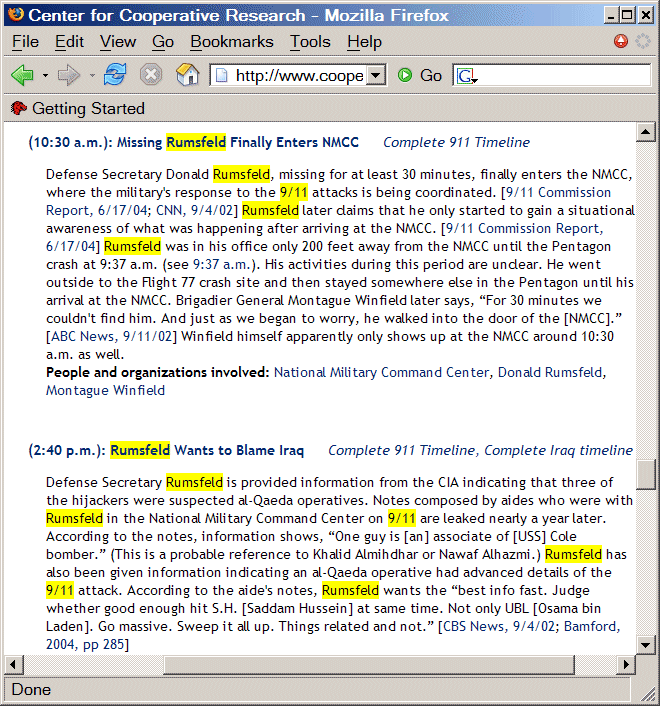Click the Forward arrow button
This screenshot has width=660, height=706.
[x=69, y=75]
